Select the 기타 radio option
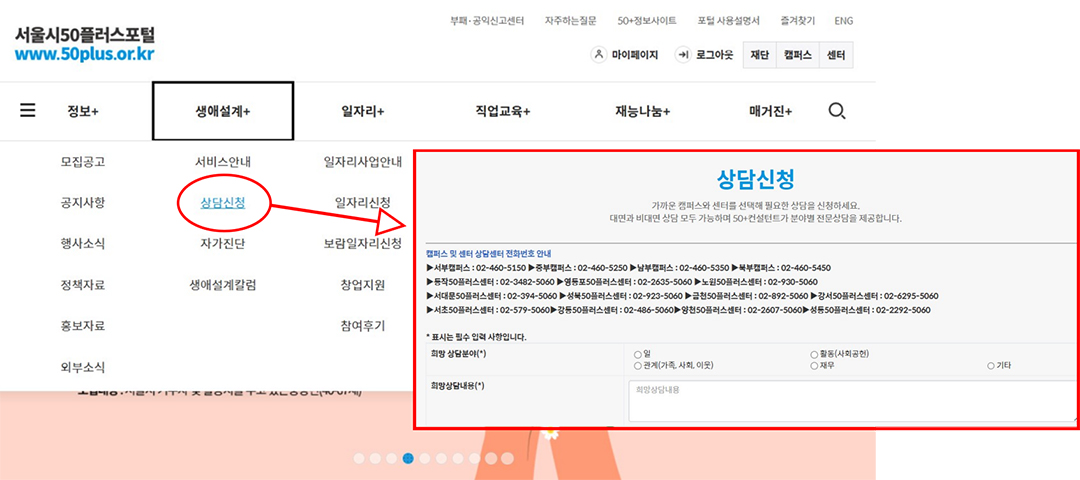Screen dimensions: 1080x480 [991, 366]
